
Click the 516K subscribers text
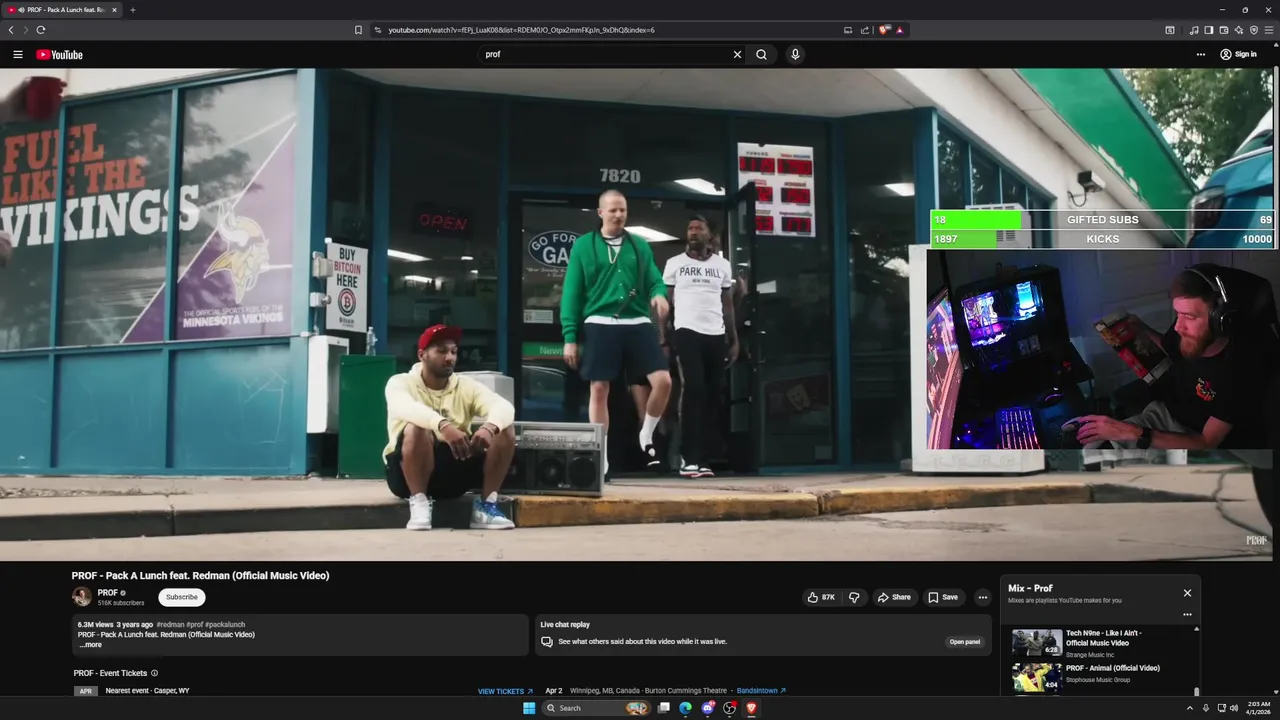click(121, 603)
